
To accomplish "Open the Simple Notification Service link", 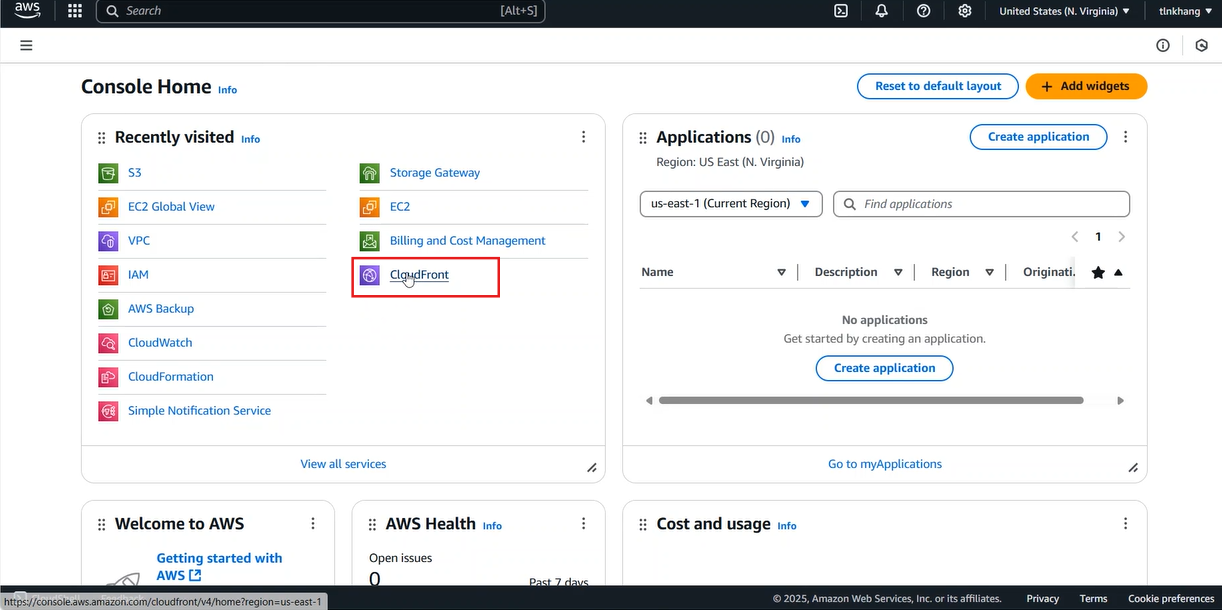I will [x=199, y=411].
